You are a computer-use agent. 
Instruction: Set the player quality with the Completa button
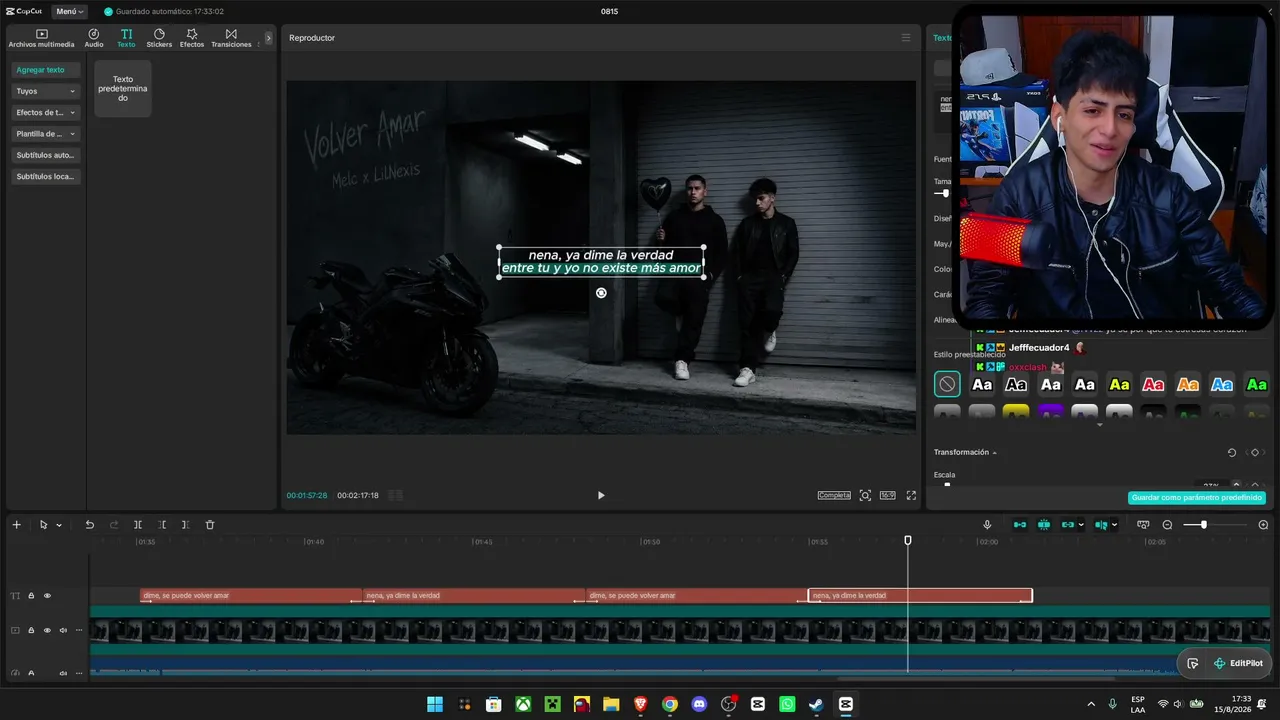pos(834,495)
